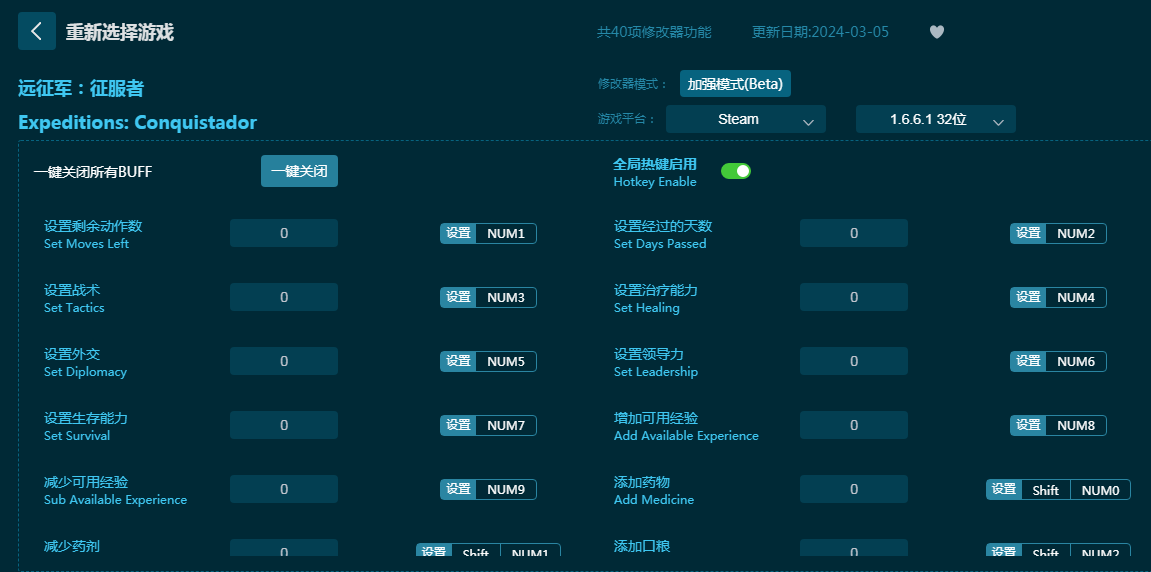Image resolution: width=1151 pixels, height=572 pixels.
Task: Click NUM8 hotkey for Add Available Experience
Action: click(1075, 425)
